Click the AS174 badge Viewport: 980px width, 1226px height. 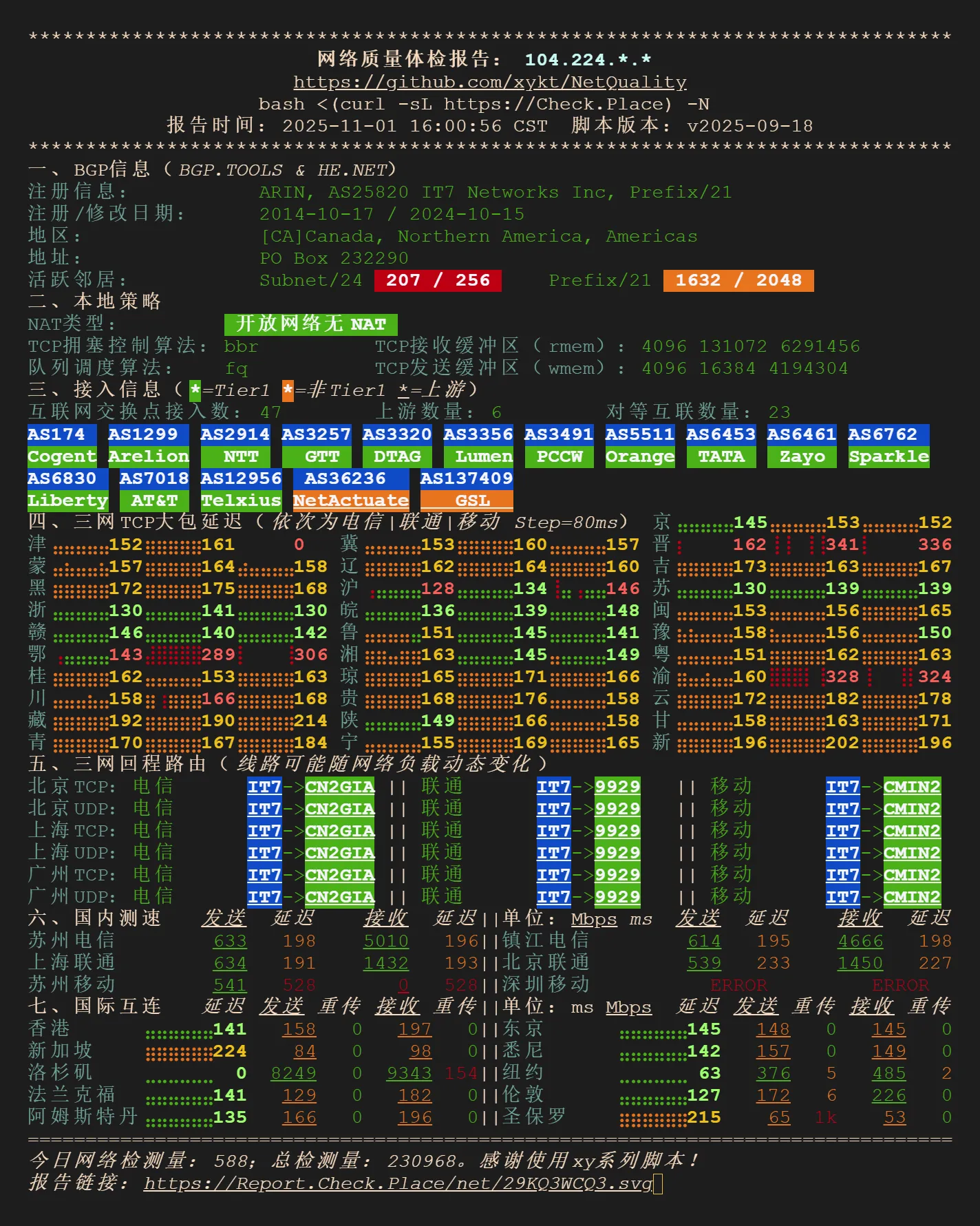56,434
